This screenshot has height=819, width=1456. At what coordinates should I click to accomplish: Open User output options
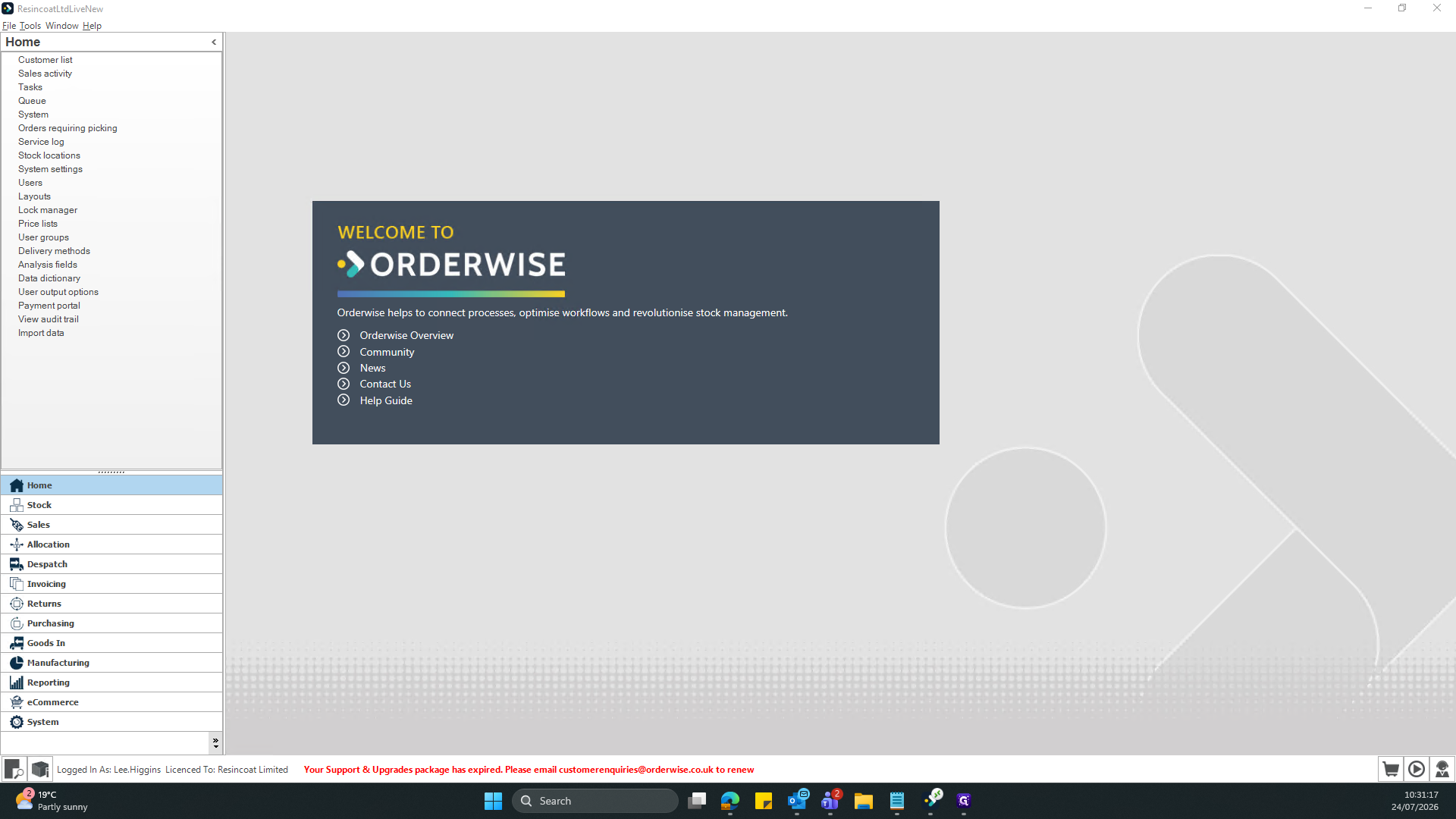(58, 292)
